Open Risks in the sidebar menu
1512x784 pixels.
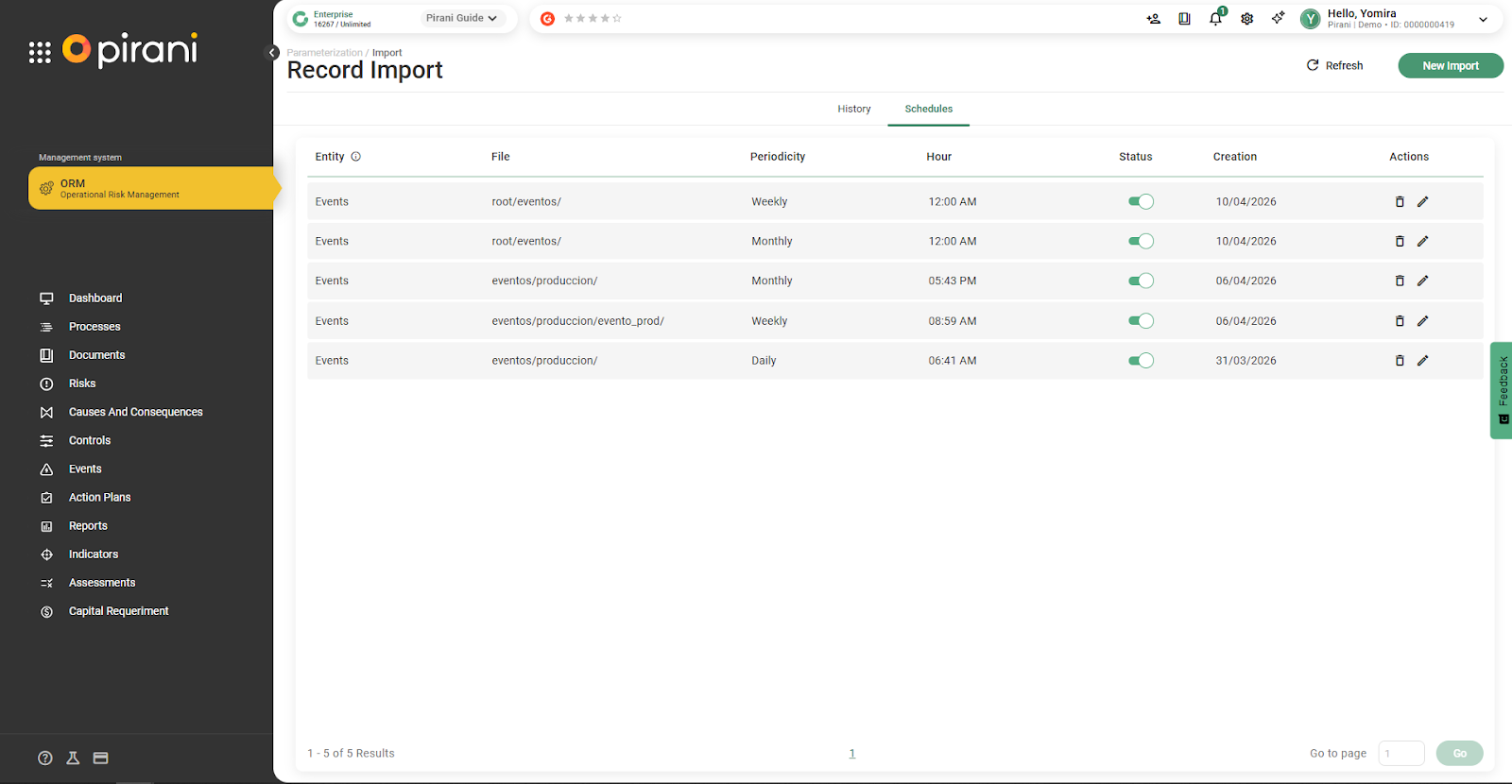pyautogui.click(x=82, y=383)
